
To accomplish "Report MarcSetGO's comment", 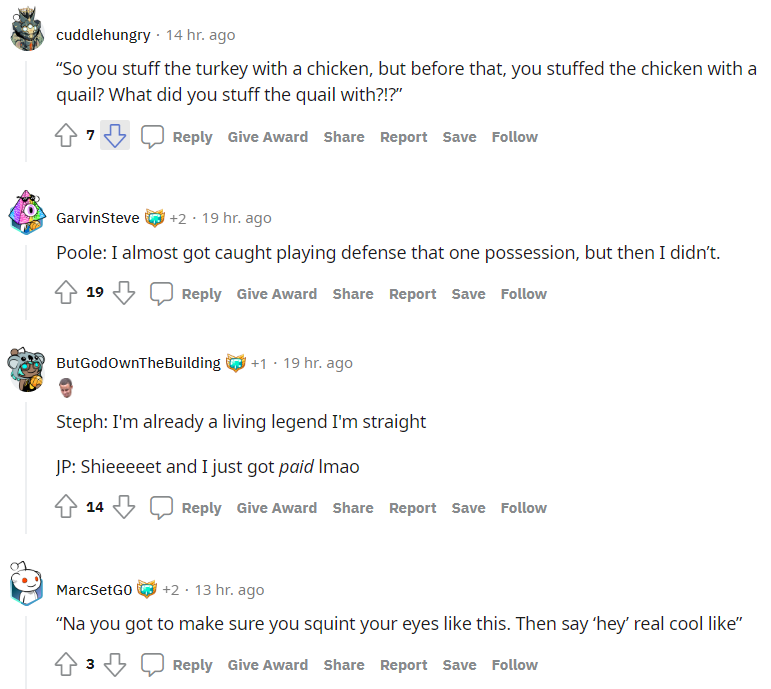I will pos(404,665).
